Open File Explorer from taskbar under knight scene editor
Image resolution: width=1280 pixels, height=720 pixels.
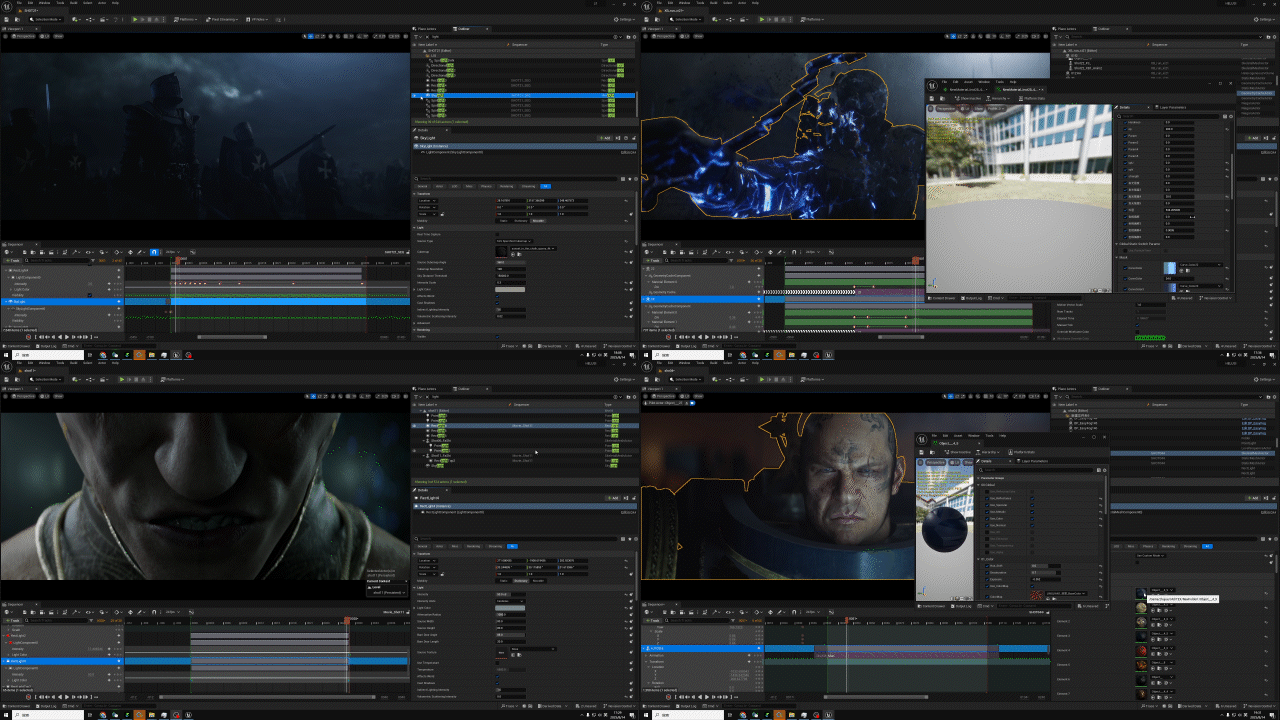pos(152,355)
